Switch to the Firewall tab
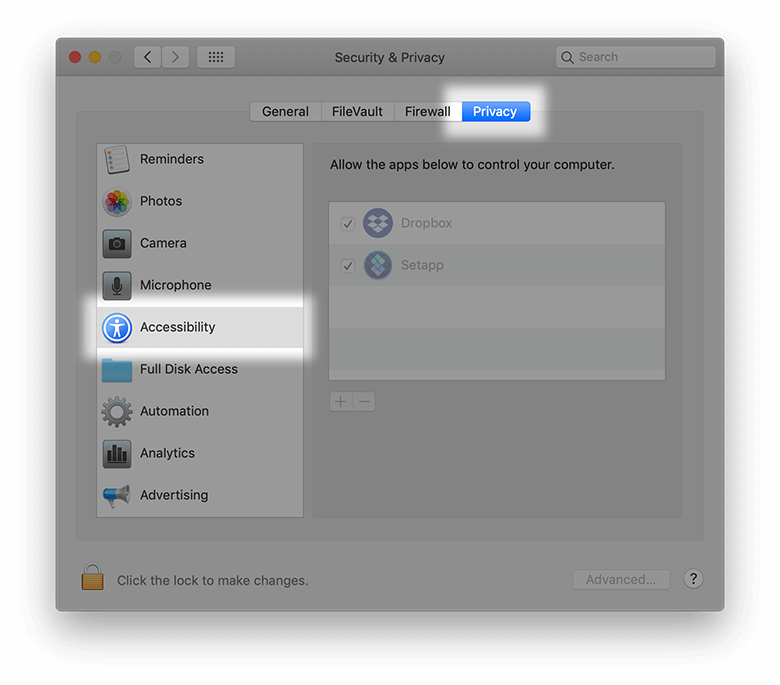This screenshot has height=685, width=780. click(x=427, y=112)
